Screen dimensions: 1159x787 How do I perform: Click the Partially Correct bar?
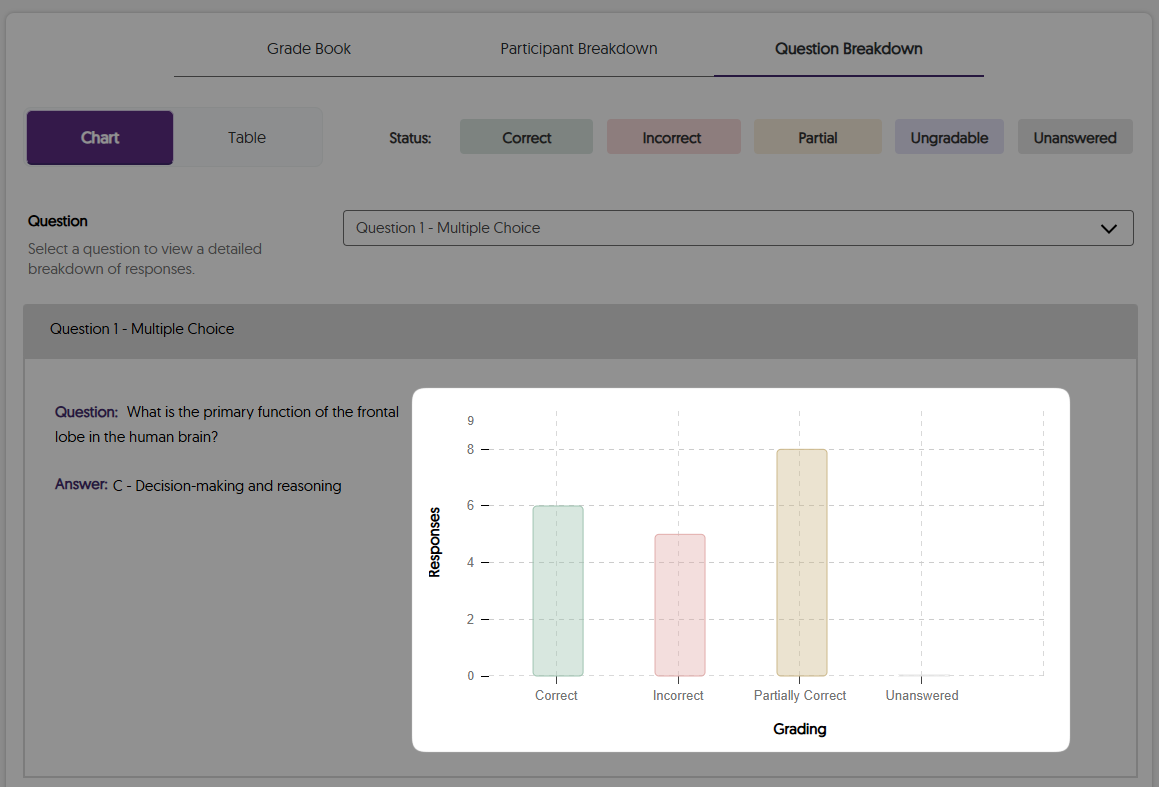point(800,560)
